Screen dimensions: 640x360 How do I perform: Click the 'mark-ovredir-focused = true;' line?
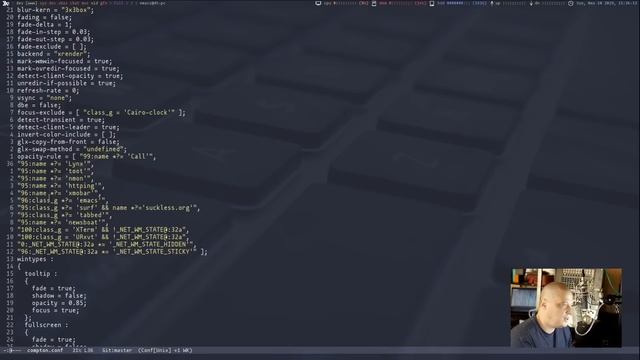(x=68, y=69)
